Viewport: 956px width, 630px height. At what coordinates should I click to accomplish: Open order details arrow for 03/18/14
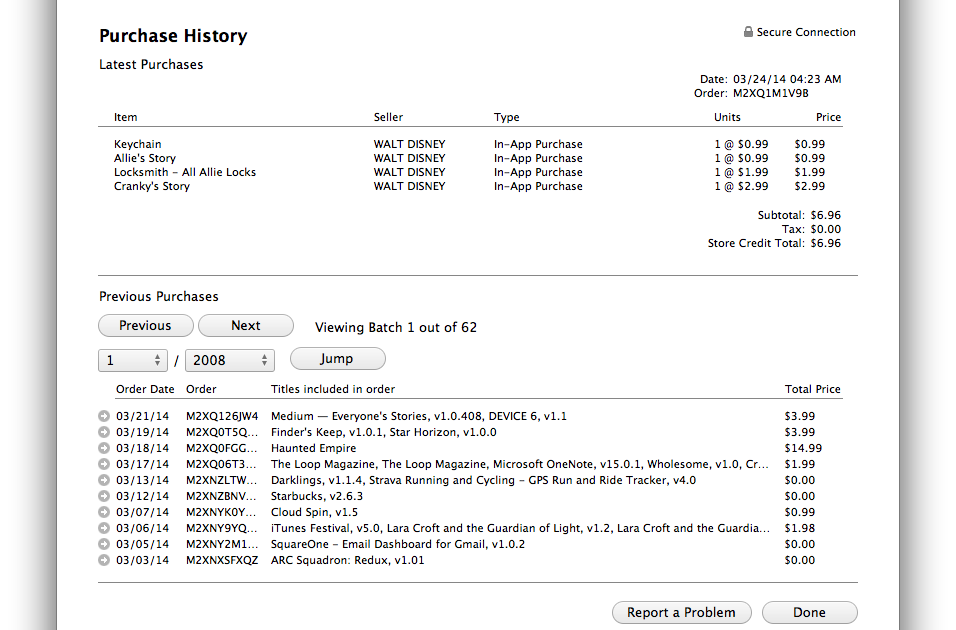click(104, 448)
